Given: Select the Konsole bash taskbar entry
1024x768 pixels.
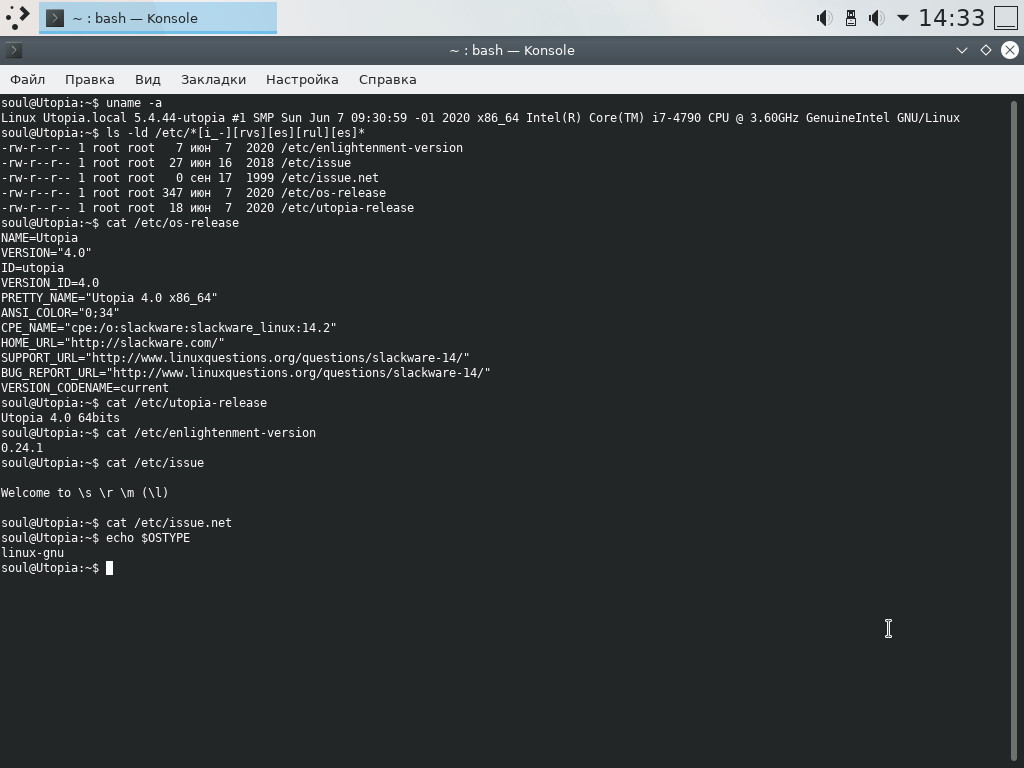Looking at the screenshot, I should tap(158, 18).
